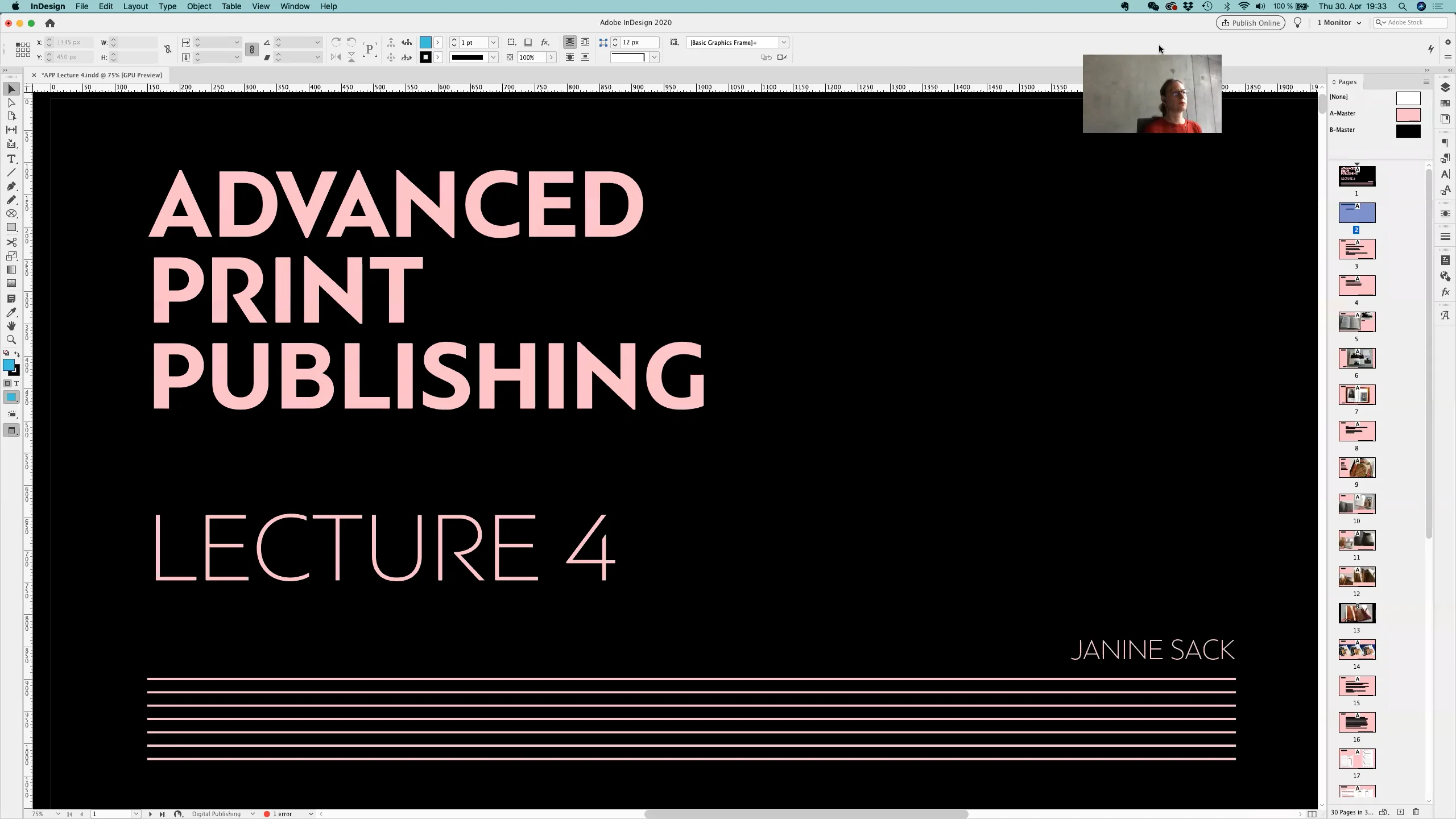Toggle the constrain proportions link for width and height
This screenshot has width=1456, height=819.
[x=167, y=49]
